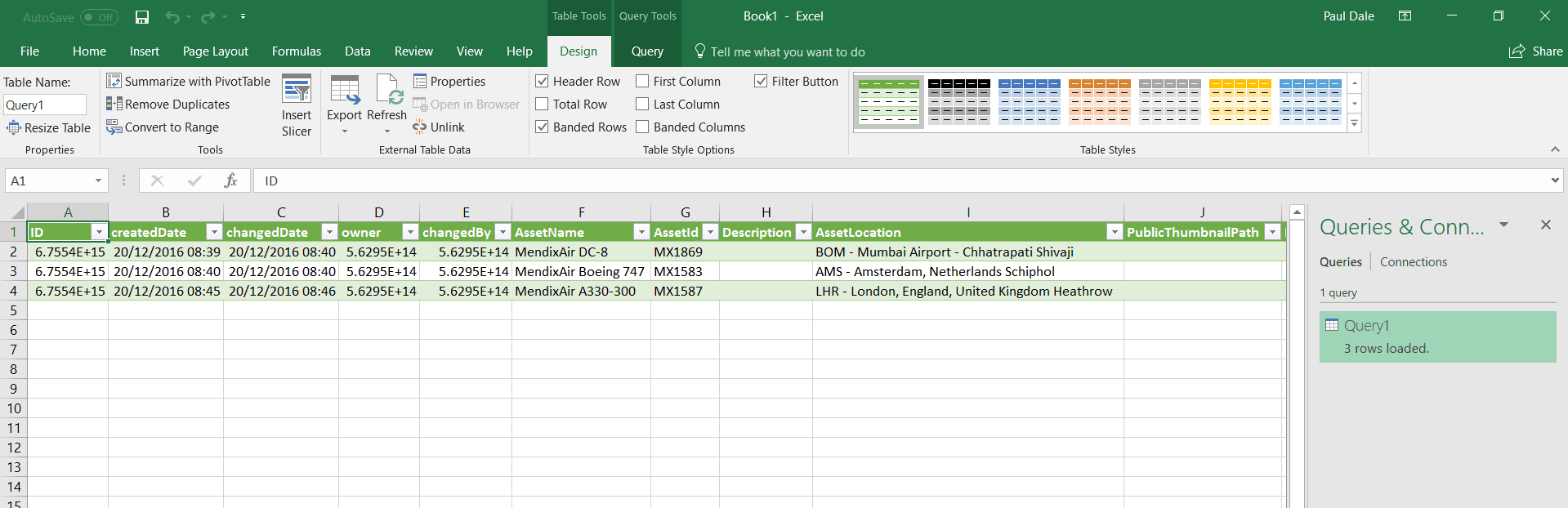Image resolution: width=1568 pixels, height=508 pixels.
Task: Click the Save icon in title bar
Action: pos(142,16)
